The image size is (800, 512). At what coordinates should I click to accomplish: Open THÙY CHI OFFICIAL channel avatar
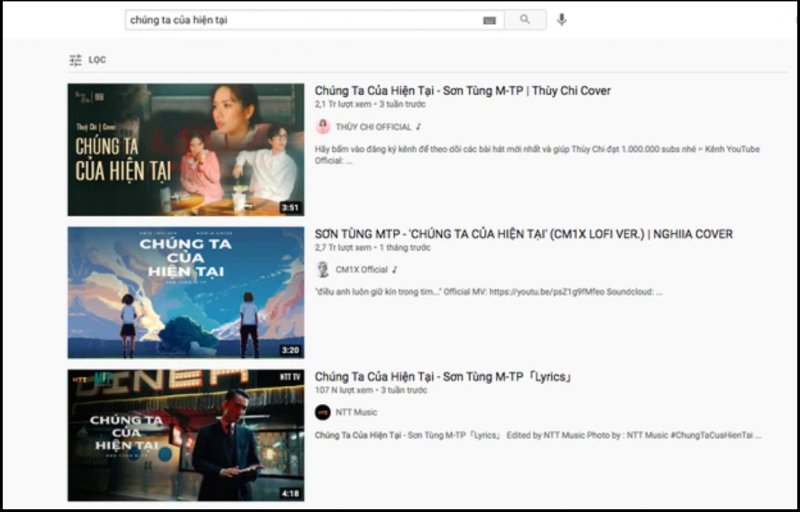tap(322, 126)
